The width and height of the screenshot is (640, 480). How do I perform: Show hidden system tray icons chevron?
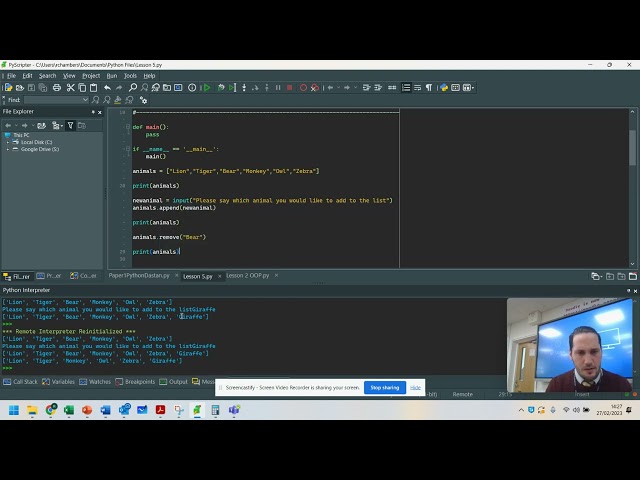(x=521, y=410)
